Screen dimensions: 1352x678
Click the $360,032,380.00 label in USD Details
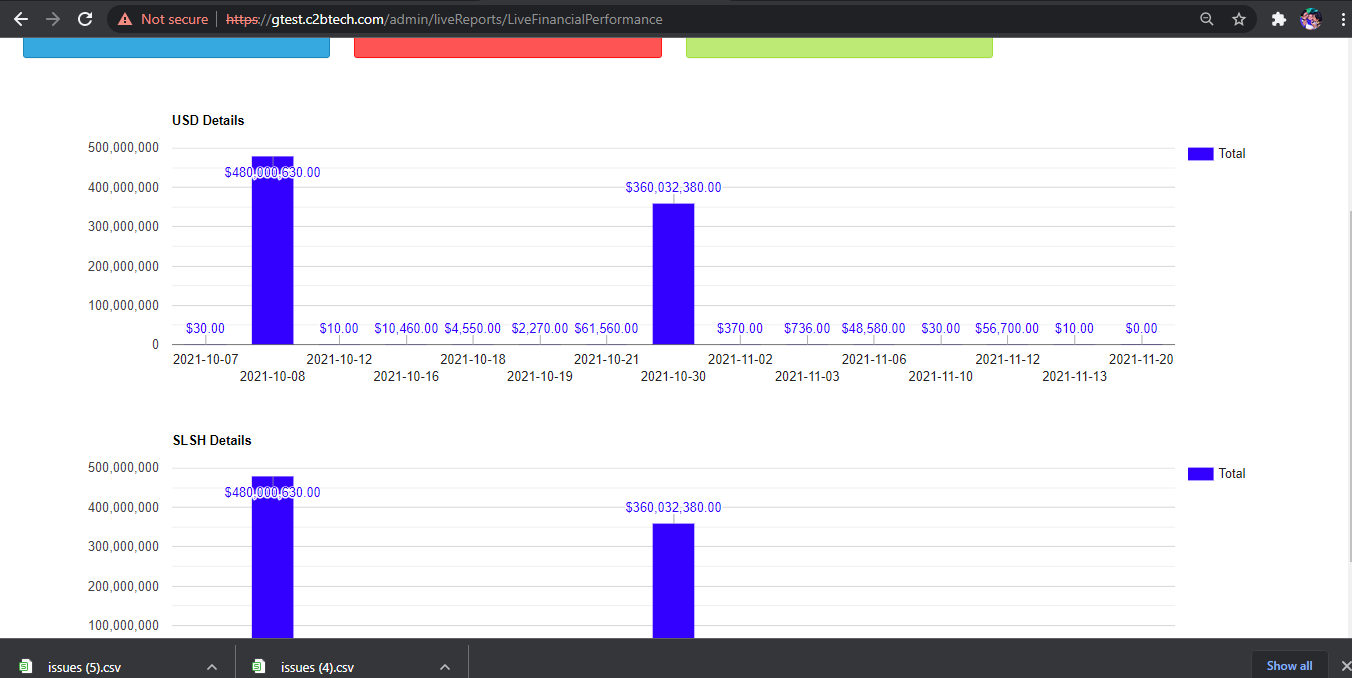(x=673, y=187)
